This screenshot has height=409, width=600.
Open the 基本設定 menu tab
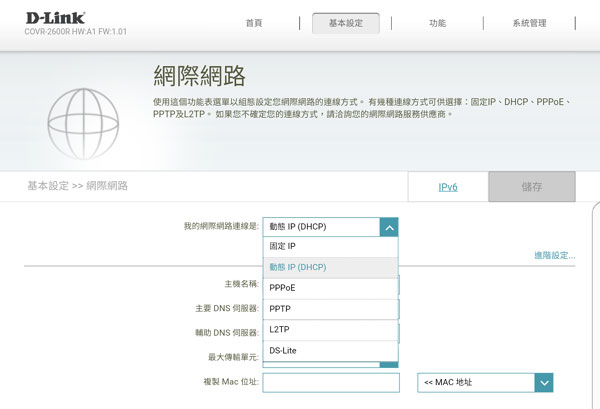click(x=346, y=23)
